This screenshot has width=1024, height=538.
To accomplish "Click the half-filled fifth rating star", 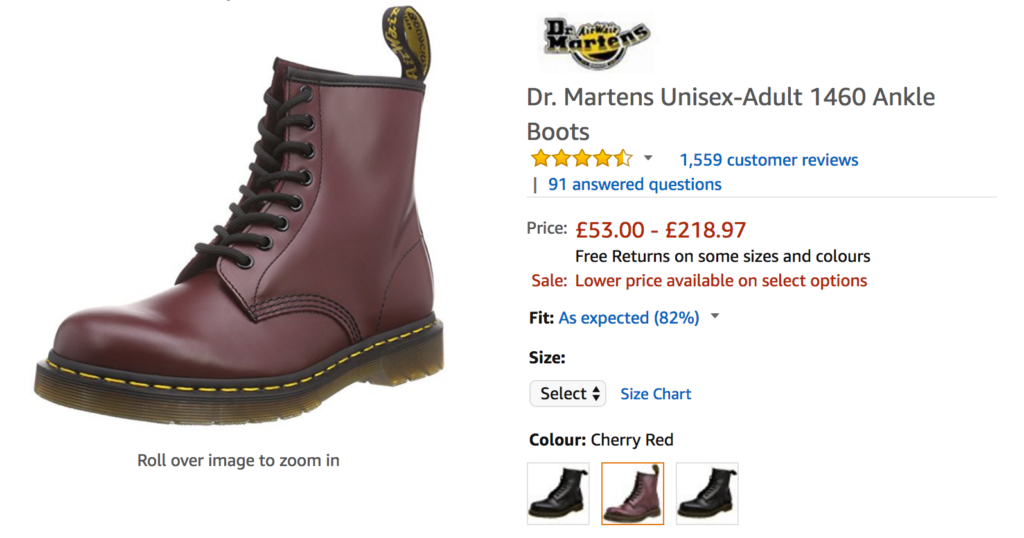I will [624, 158].
